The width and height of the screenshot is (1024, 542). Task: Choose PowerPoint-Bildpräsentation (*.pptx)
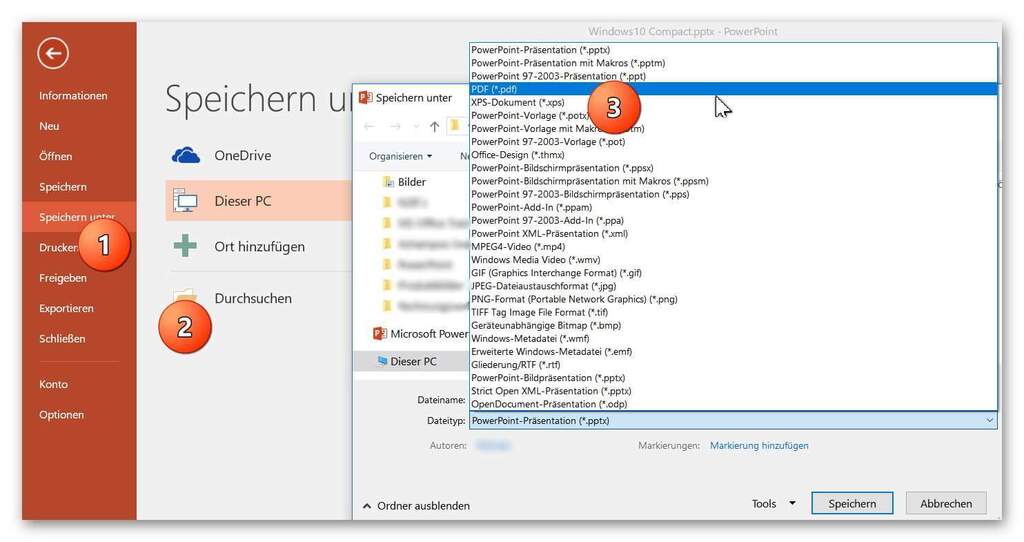733,377
